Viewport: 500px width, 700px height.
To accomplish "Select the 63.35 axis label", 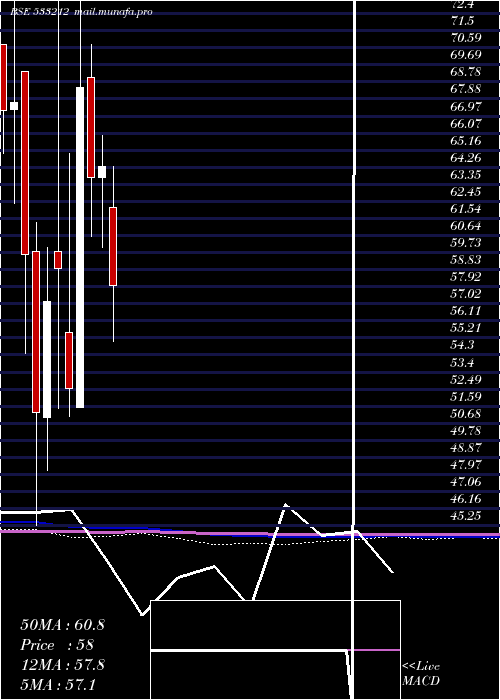I will pyautogui.click(x=466, y=175).
